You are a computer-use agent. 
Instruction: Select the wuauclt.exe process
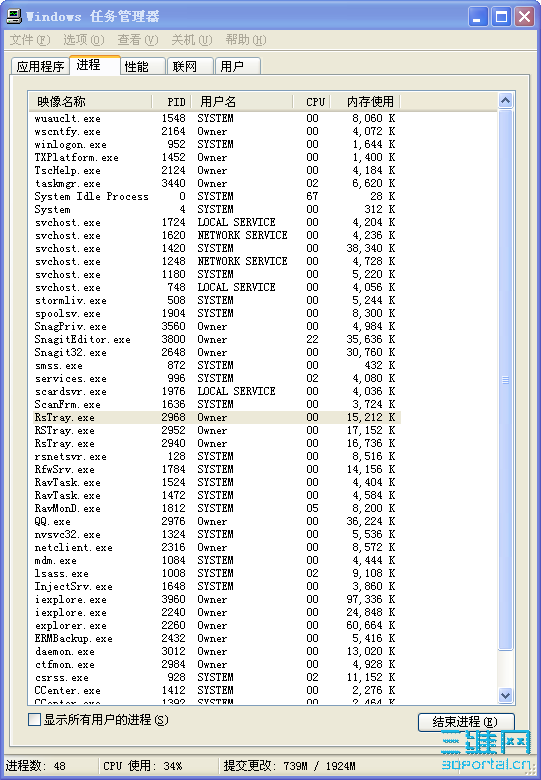click(217, 118)
